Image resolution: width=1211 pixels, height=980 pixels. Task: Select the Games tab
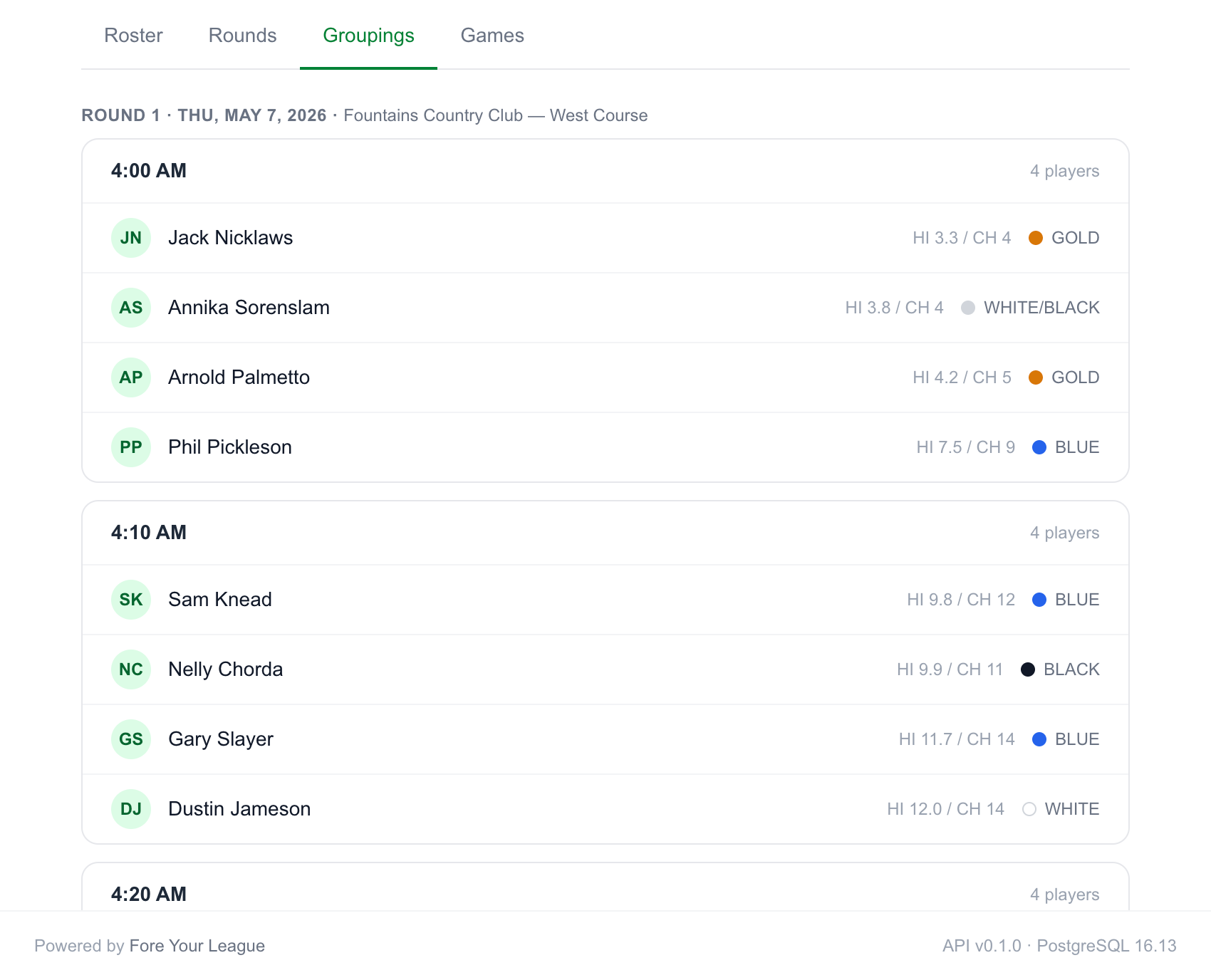pyautogui.click(x=492, y=36)
